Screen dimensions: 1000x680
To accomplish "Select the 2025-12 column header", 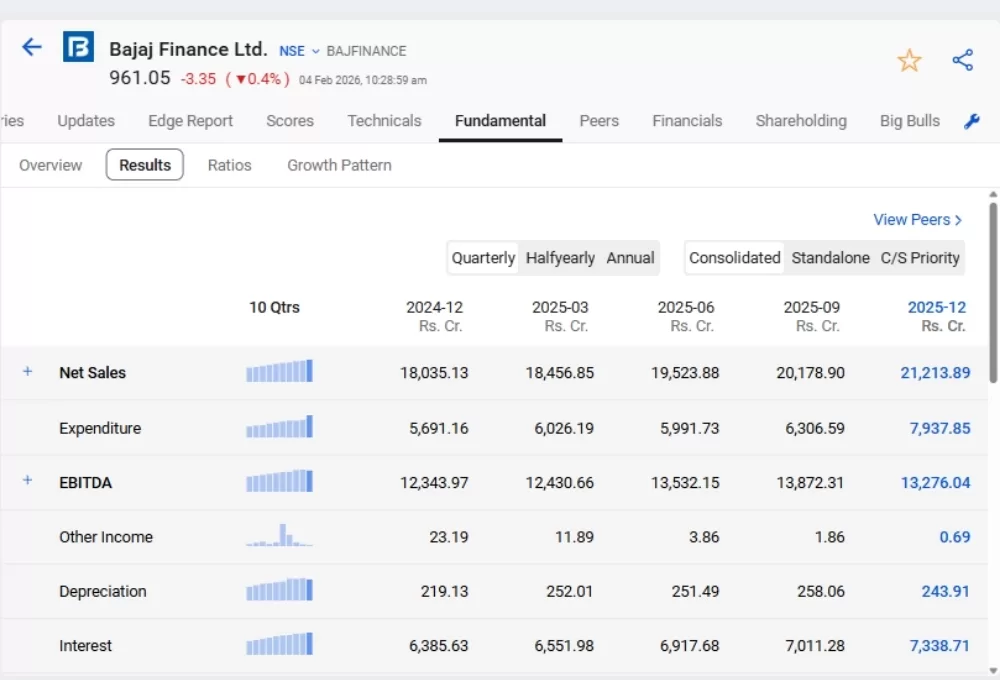I will [x=936, y=307].
